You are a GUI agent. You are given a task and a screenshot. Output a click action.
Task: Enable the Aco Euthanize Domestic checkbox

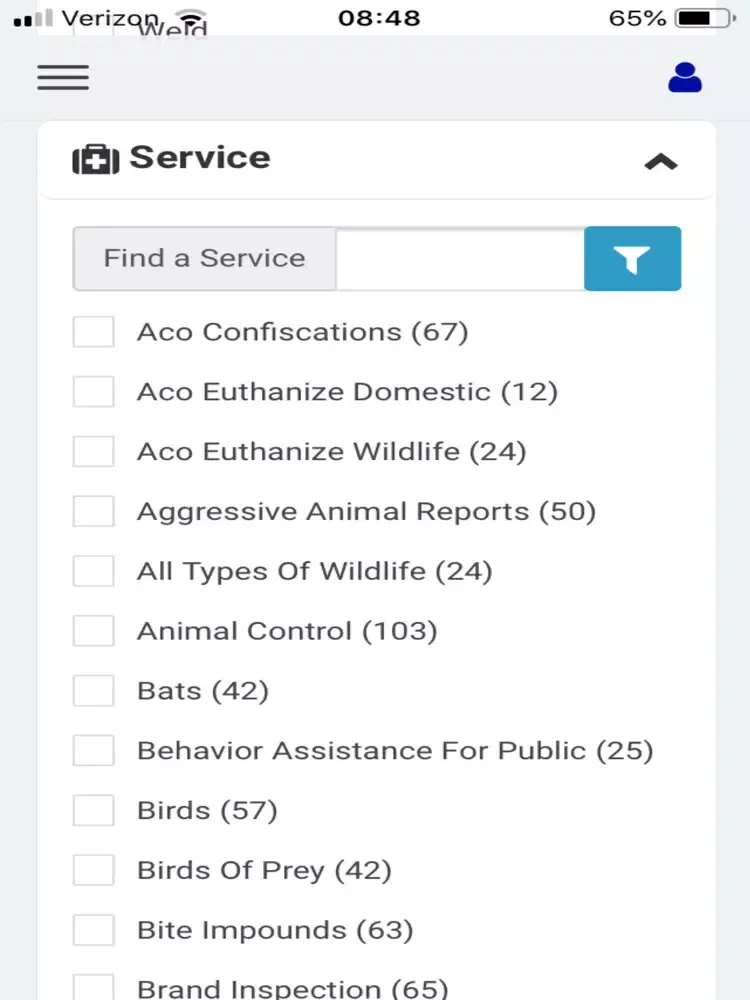click(93, 392)
